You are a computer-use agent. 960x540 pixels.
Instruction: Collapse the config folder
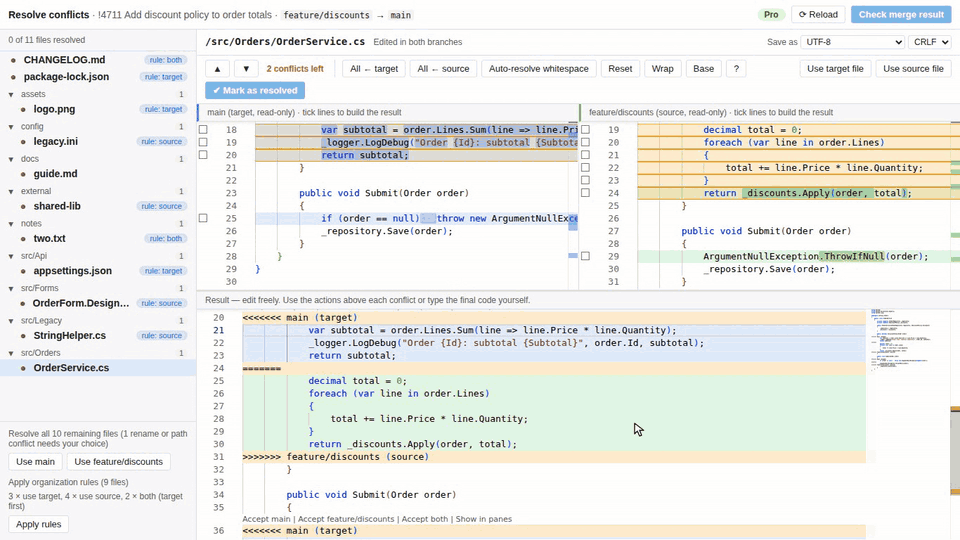[x=11, y=127]
